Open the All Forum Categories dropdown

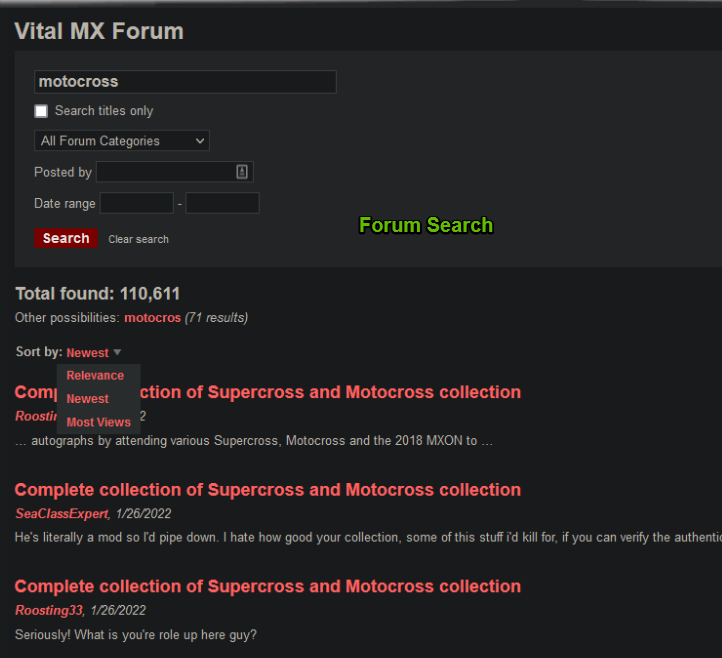(122, 140)
